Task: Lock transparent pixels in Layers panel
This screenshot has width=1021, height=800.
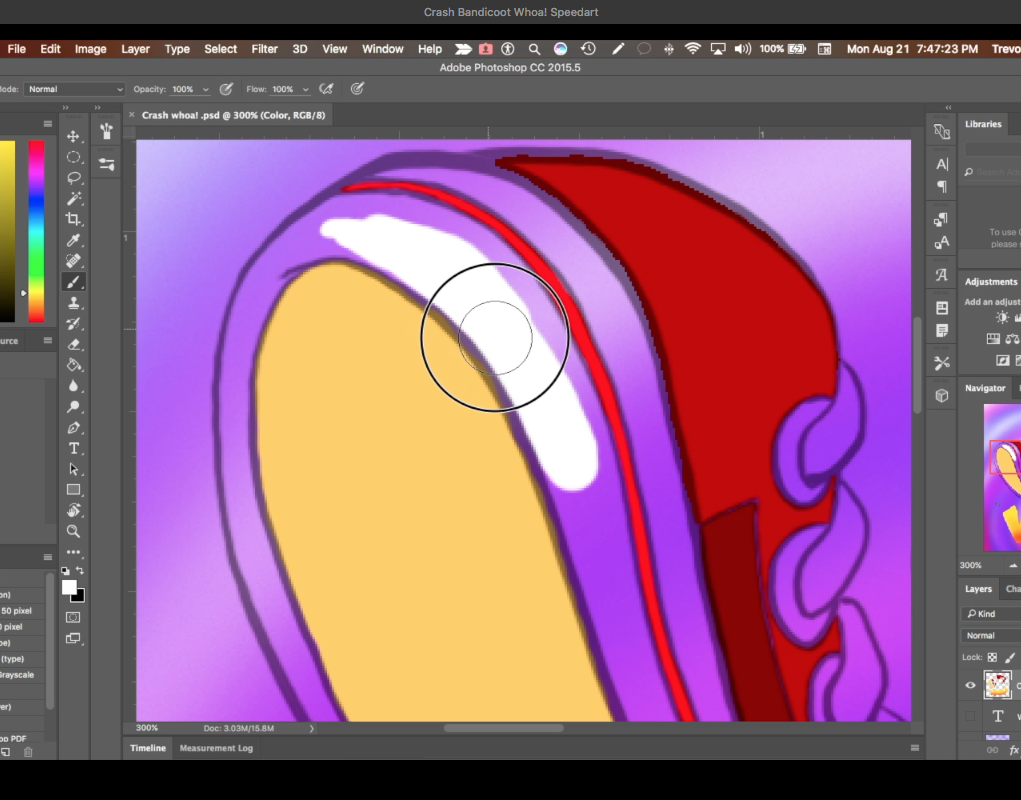Action: click(992, 657)
